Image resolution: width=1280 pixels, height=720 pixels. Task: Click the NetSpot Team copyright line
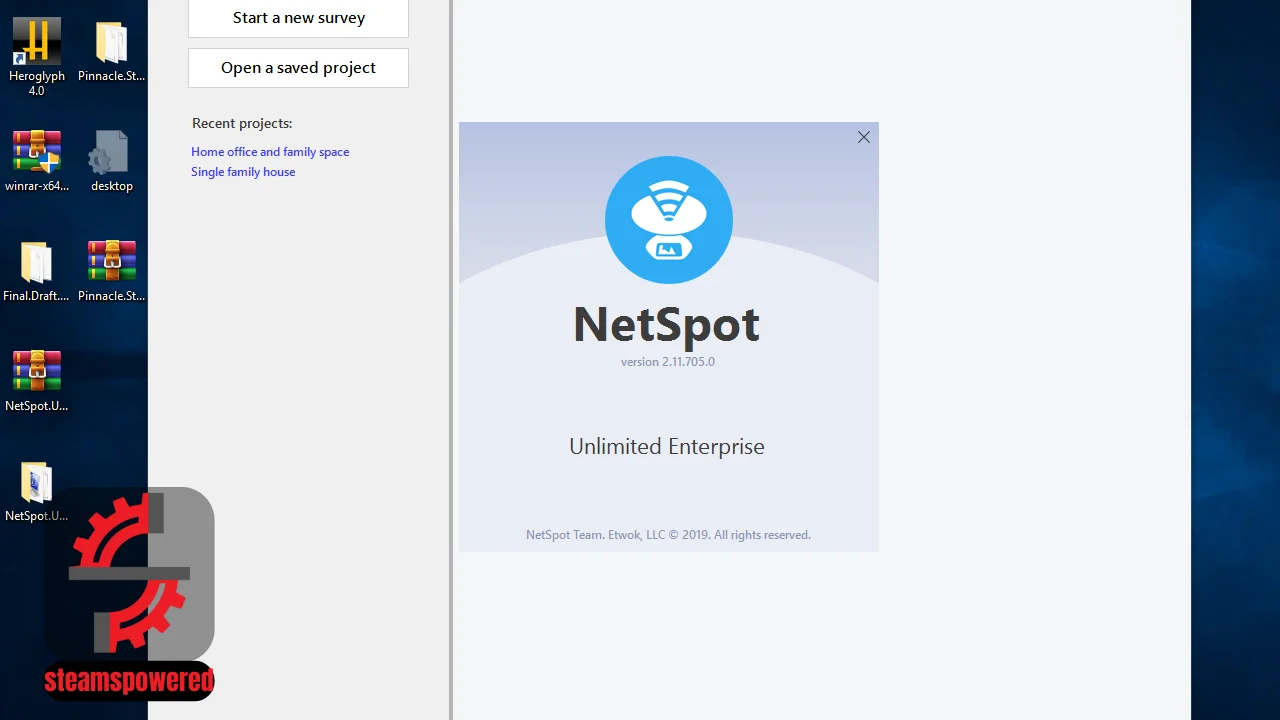click(668, 535)
